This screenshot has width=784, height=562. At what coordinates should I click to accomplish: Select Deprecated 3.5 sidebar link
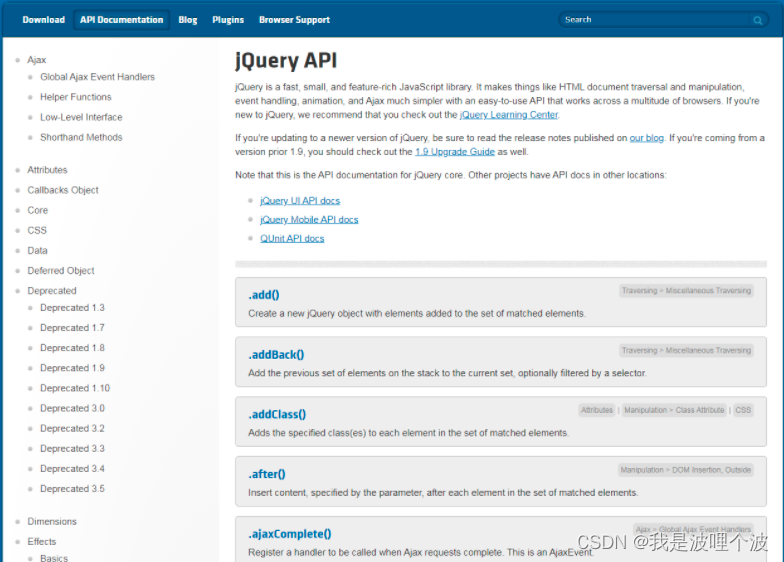(x=72, y=488)
